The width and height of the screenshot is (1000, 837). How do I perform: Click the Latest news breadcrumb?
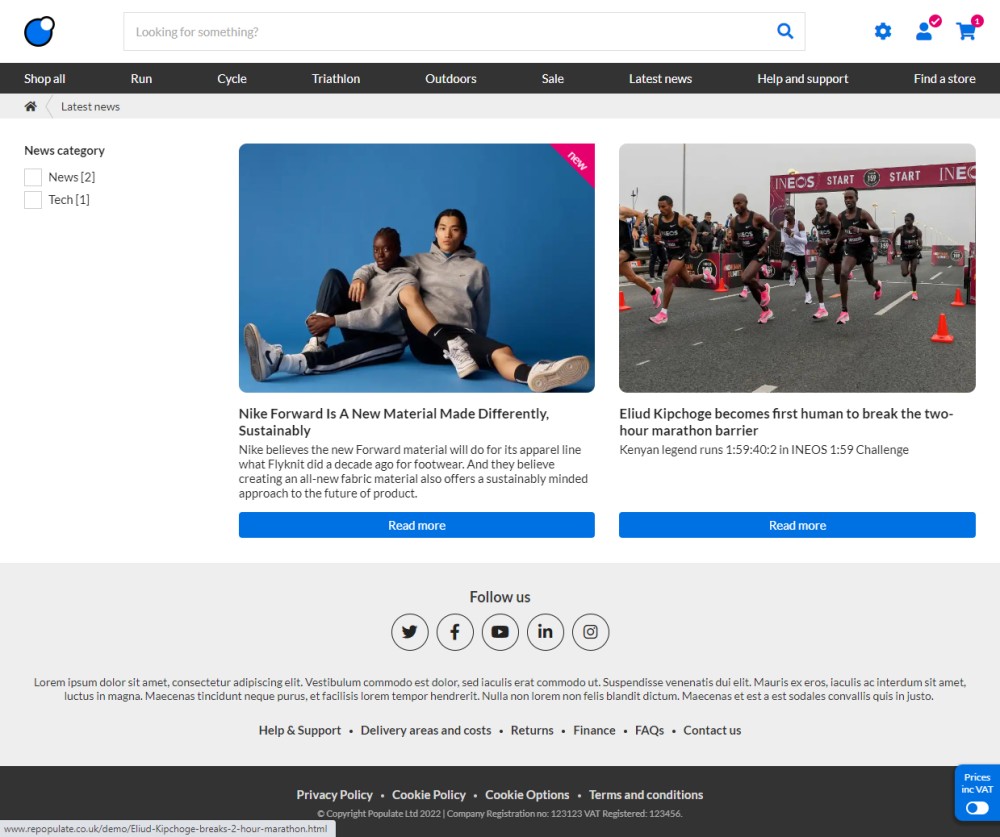(91, 107)
